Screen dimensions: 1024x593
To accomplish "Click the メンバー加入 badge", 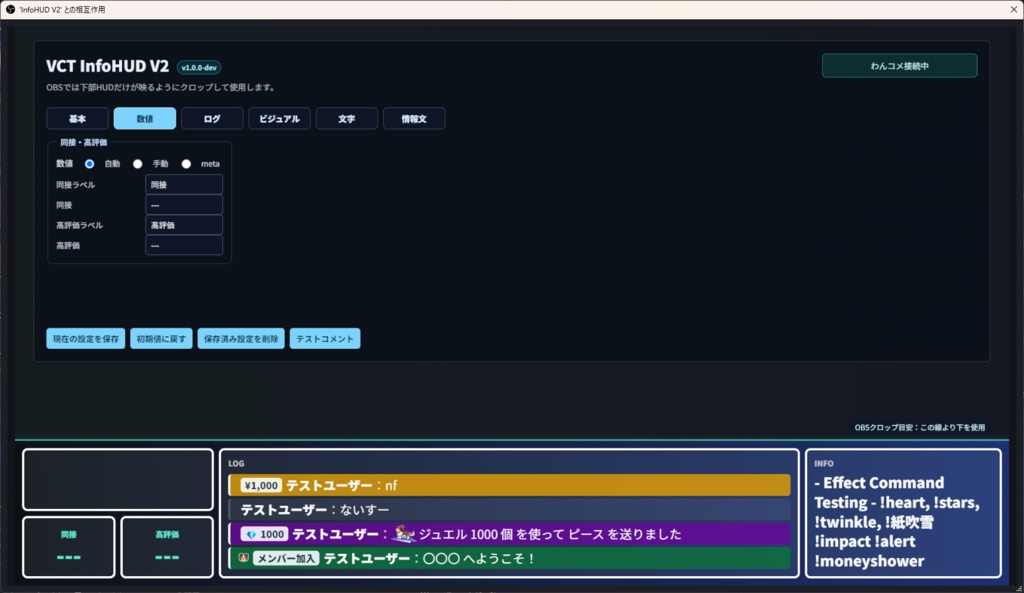I will (285, 558).
